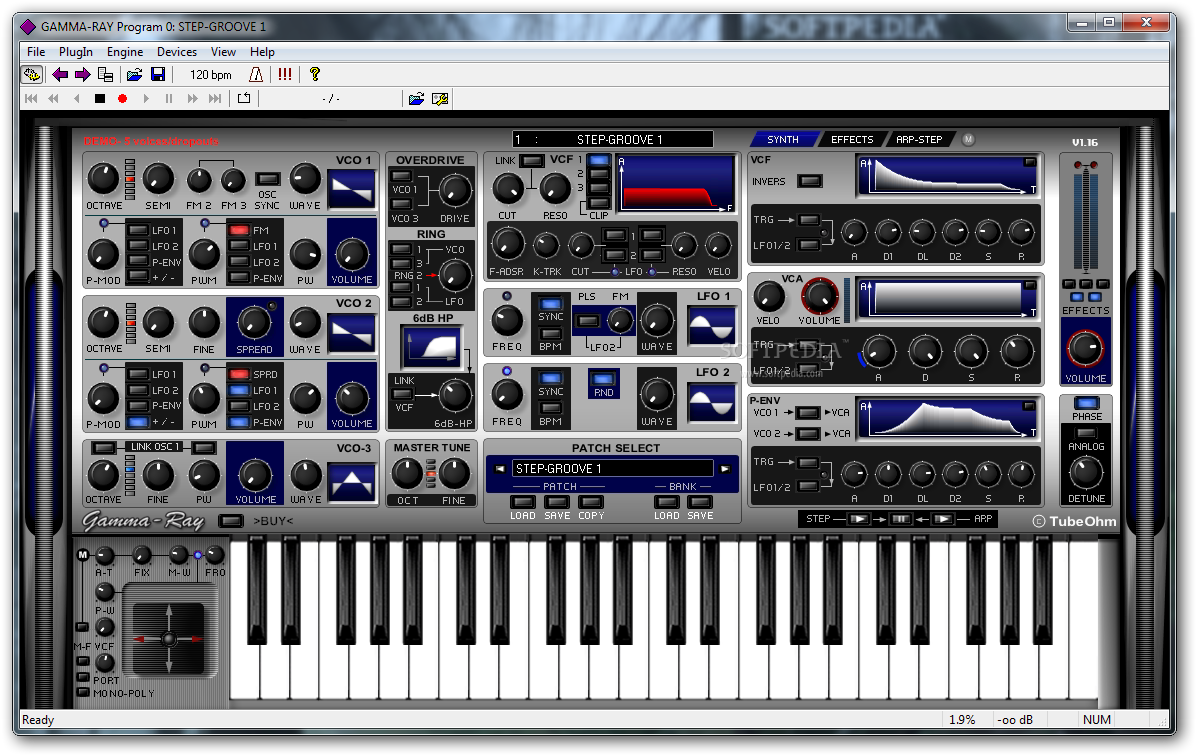Click previous patch arrow in Patch Select

pos(500,469)
